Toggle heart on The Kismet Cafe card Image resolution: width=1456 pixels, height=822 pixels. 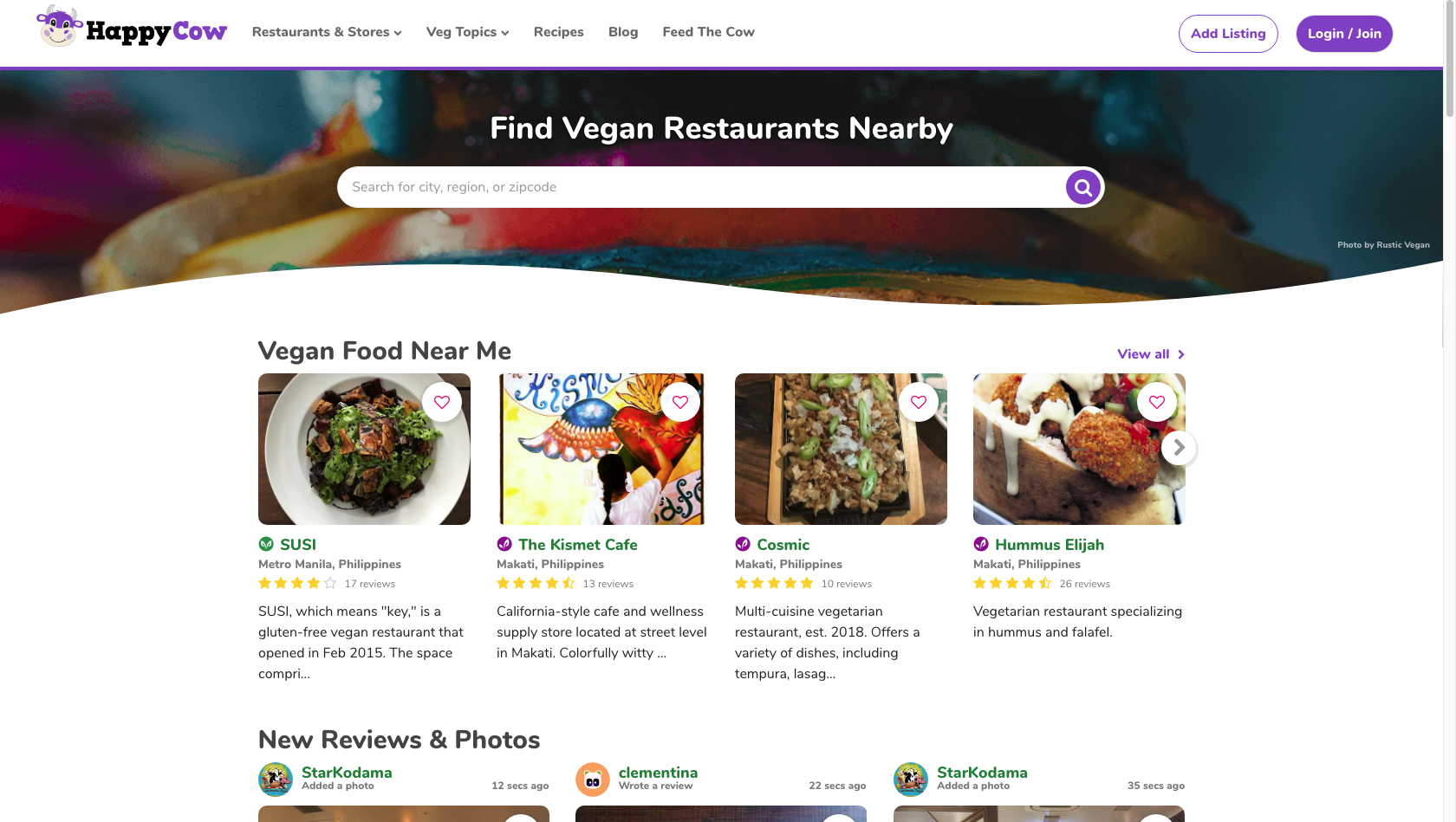pyautogui.click(x=680, y=402)
